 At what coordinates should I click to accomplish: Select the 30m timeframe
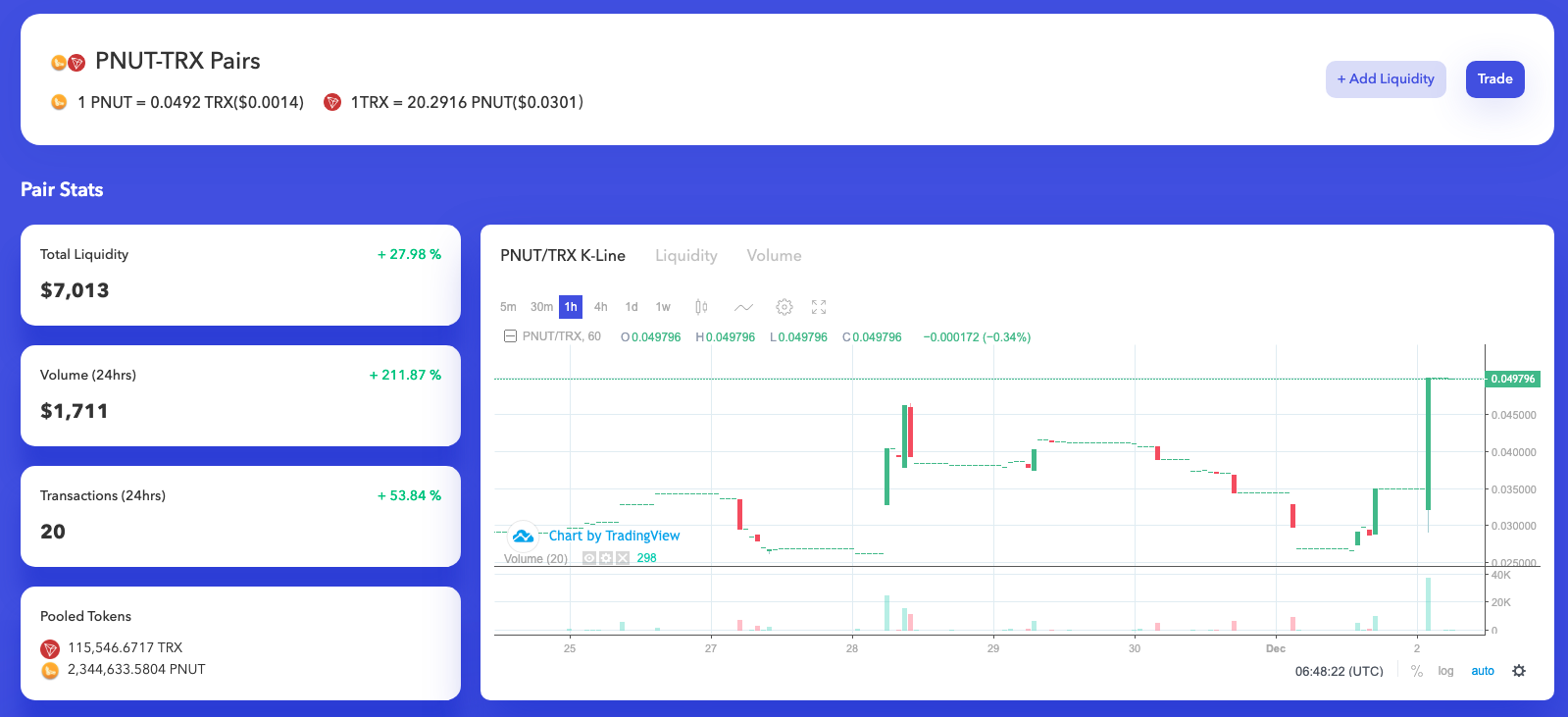coord(541,307)
